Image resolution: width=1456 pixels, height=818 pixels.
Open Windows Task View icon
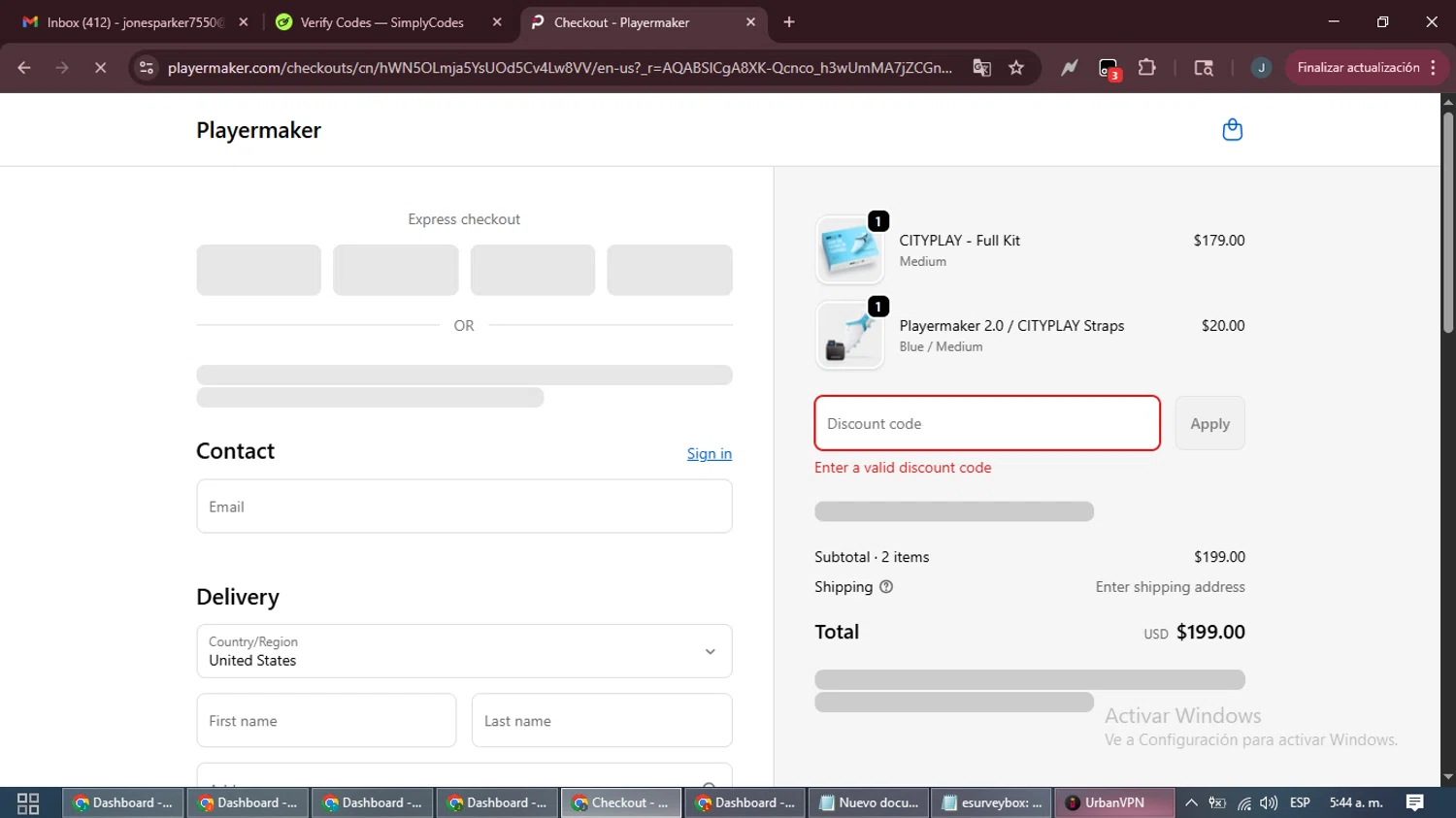click(28, 803)
